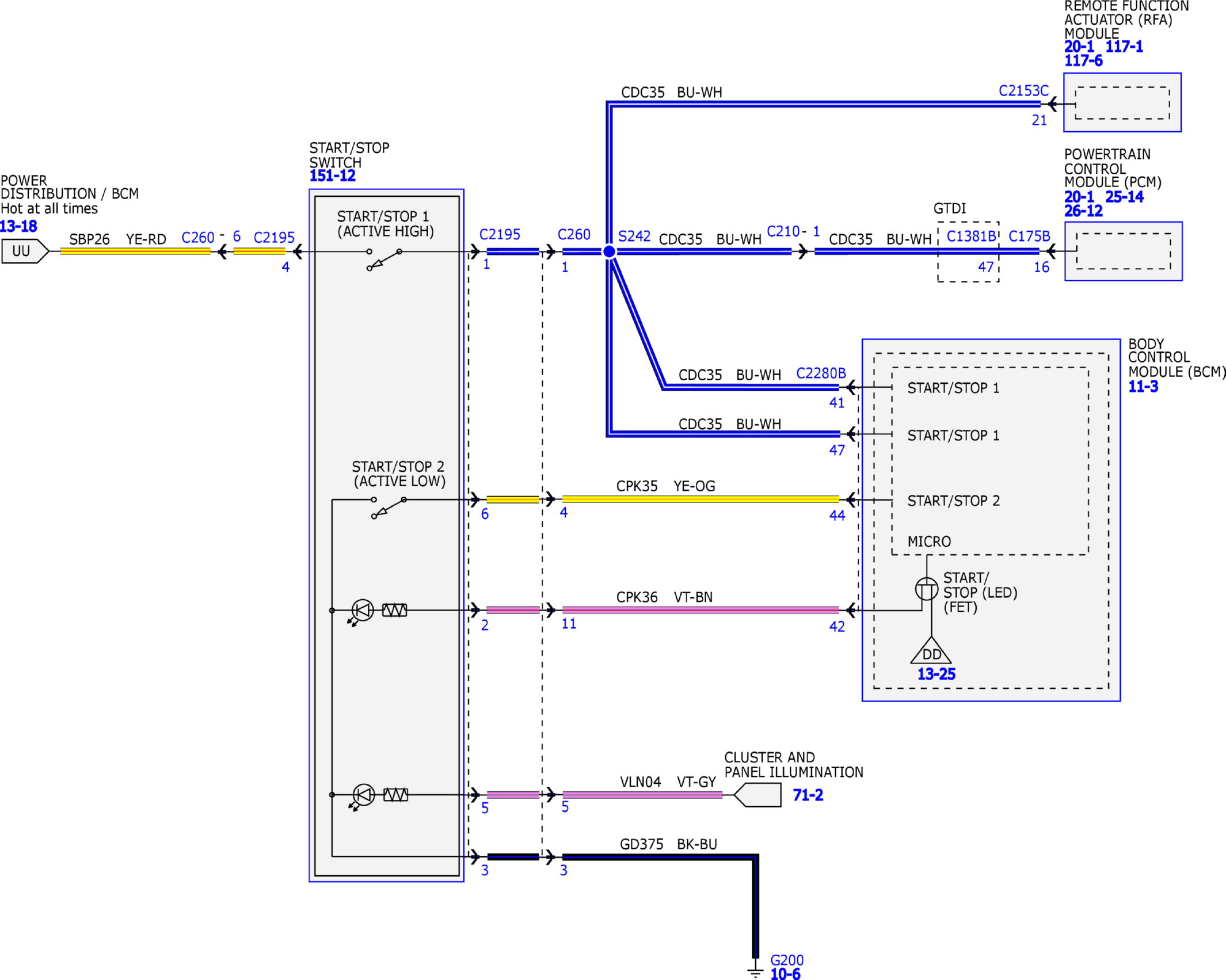Click the Start/Stop LED FET transistor symbol
Viewport: 1226px width, 980px height.
tap(927, 589)
